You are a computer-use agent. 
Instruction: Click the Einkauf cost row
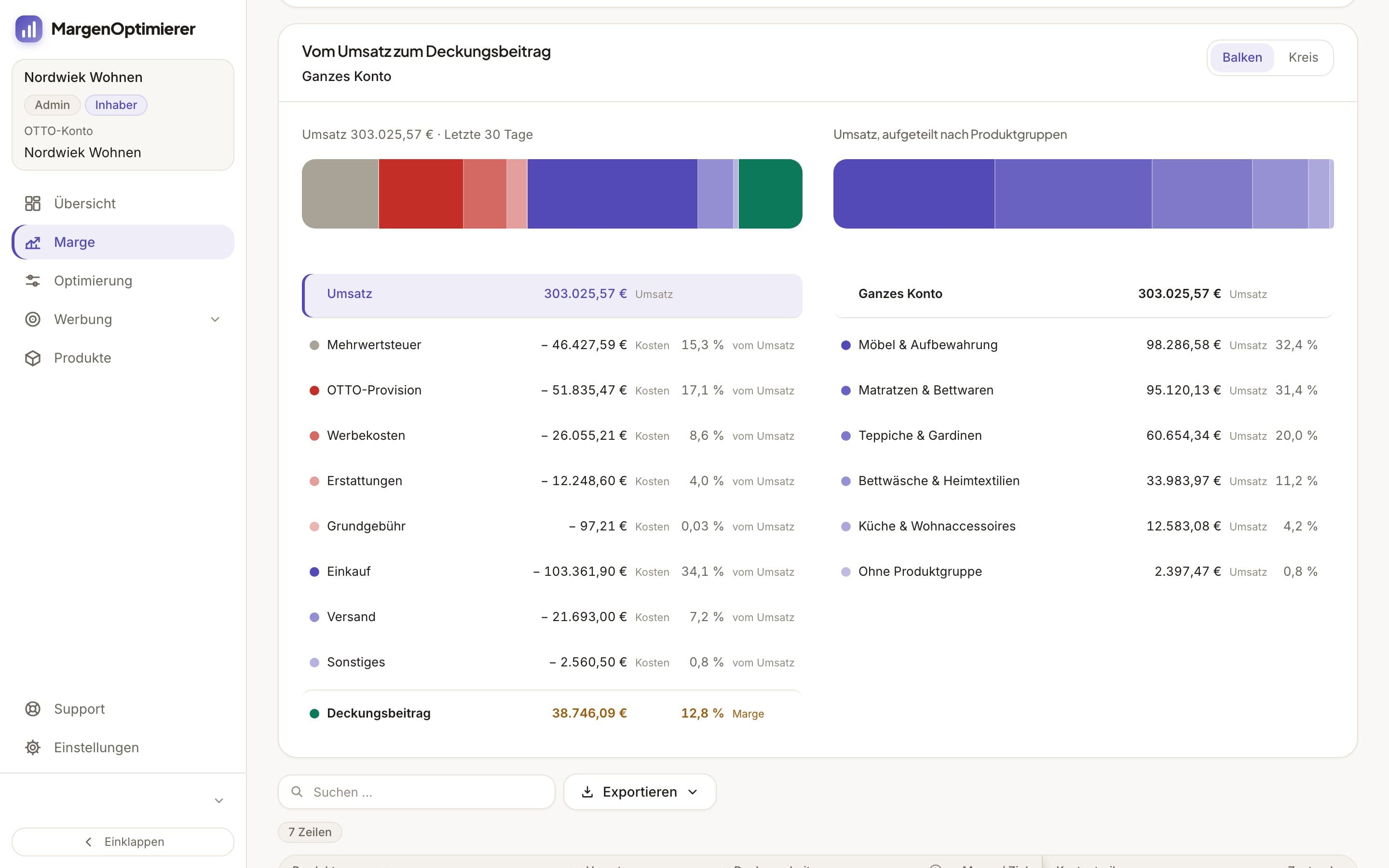click(x=552, y=572)
